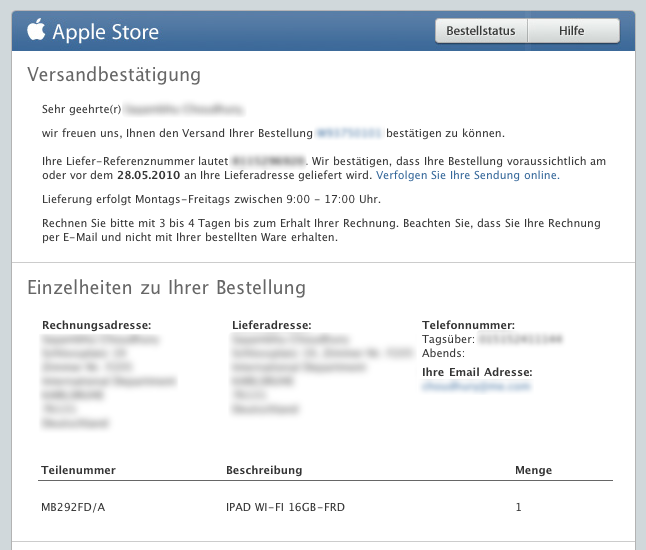Click the 'Tagsüber:' label

point(448,339)
